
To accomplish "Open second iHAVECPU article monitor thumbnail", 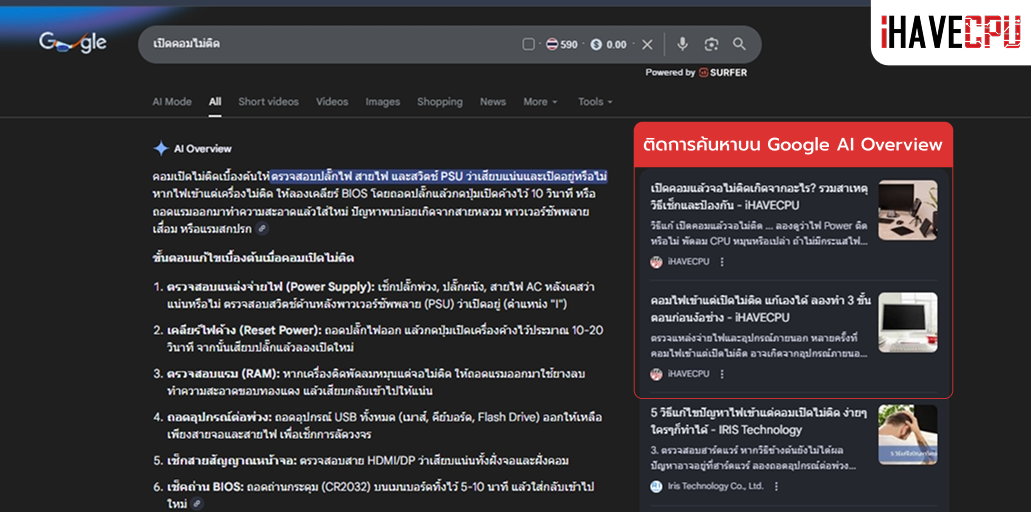I will (908, 322).
